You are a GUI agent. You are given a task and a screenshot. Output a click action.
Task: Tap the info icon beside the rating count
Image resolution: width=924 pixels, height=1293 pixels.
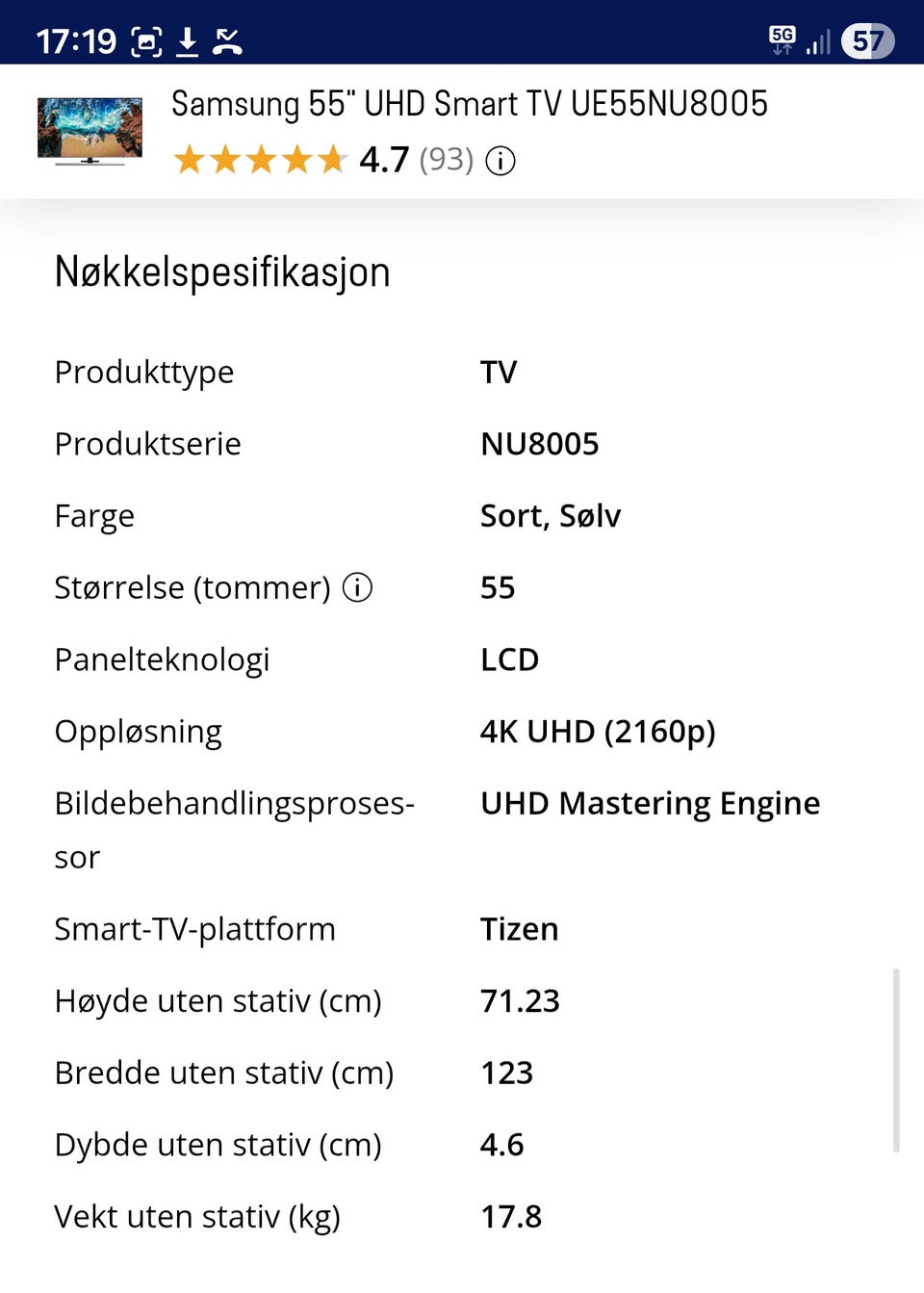[x=500, y=161]
